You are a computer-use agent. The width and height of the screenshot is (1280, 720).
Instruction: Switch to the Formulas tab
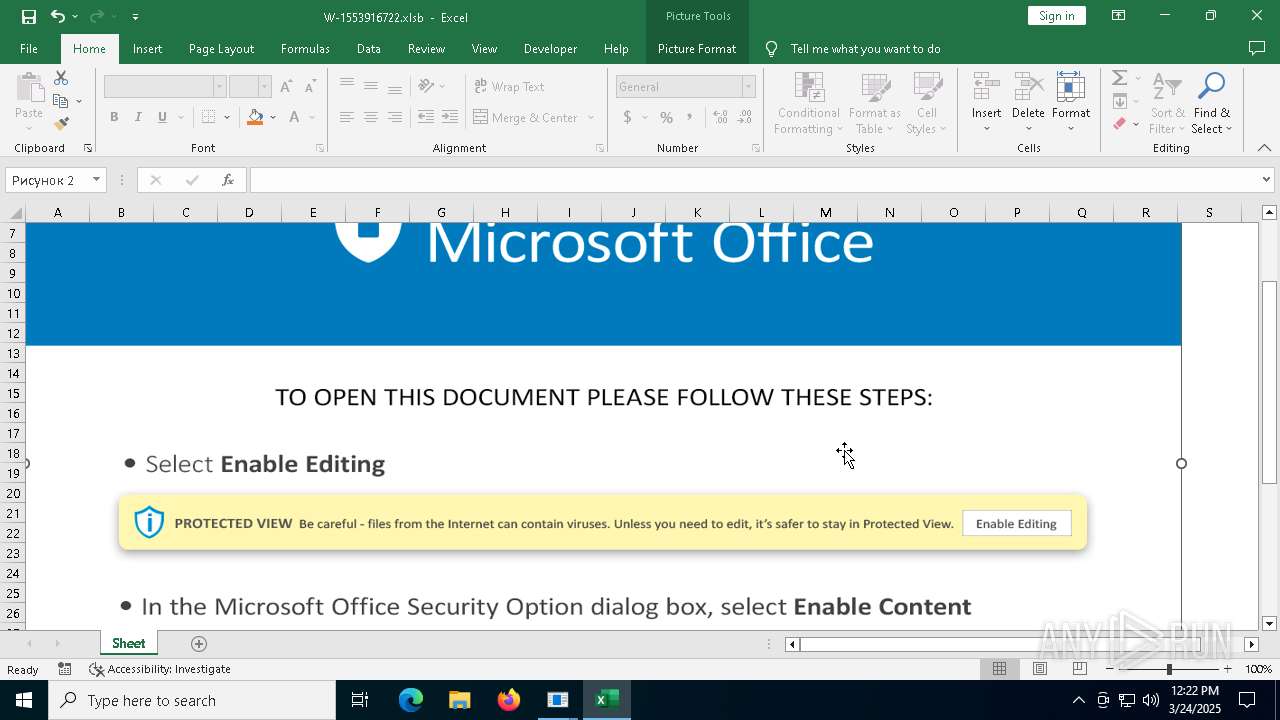pyautogui.click(x=305, y=48)
